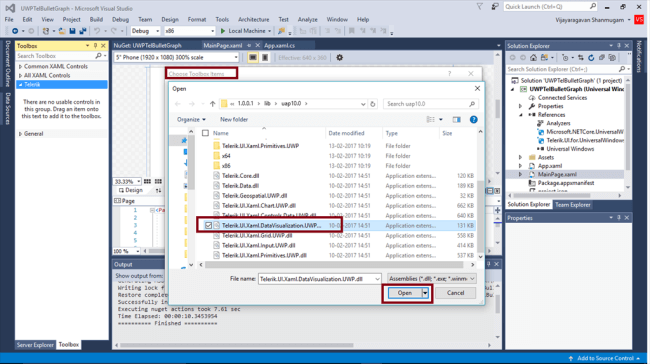The height and width of the screenshot is (364, 650).
Task: Open the designer settings gear icon
Action: (340, 58)
